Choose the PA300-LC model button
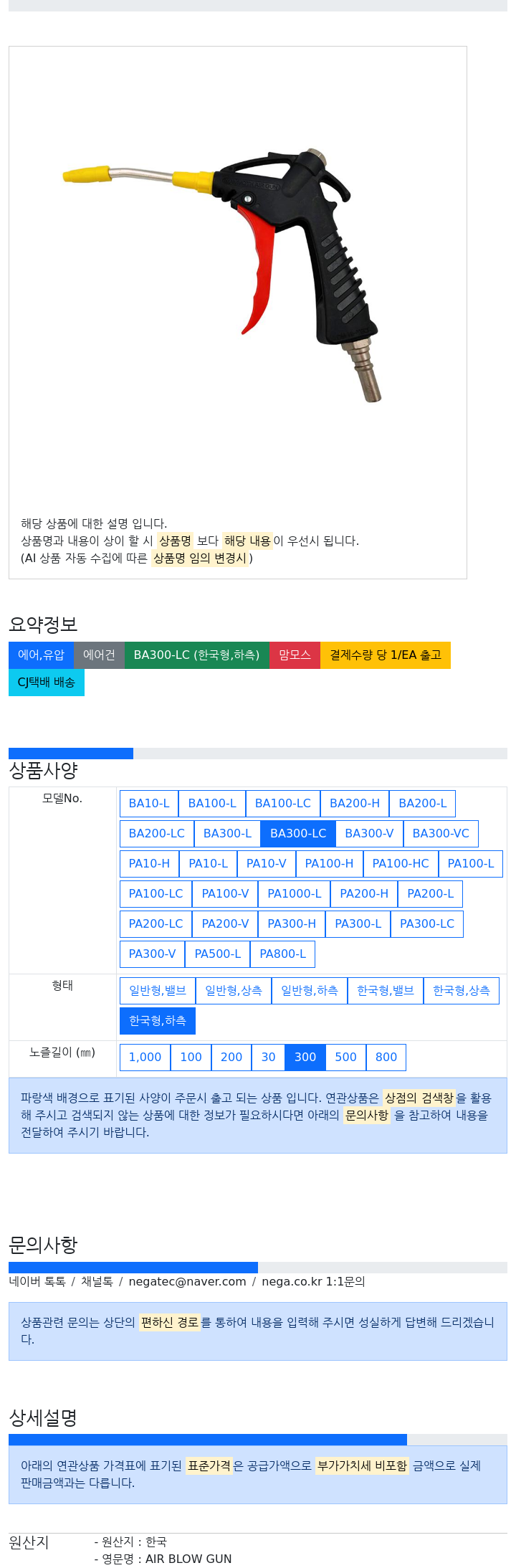This screenshot has height=1568, width=516. tap(427, 923)
